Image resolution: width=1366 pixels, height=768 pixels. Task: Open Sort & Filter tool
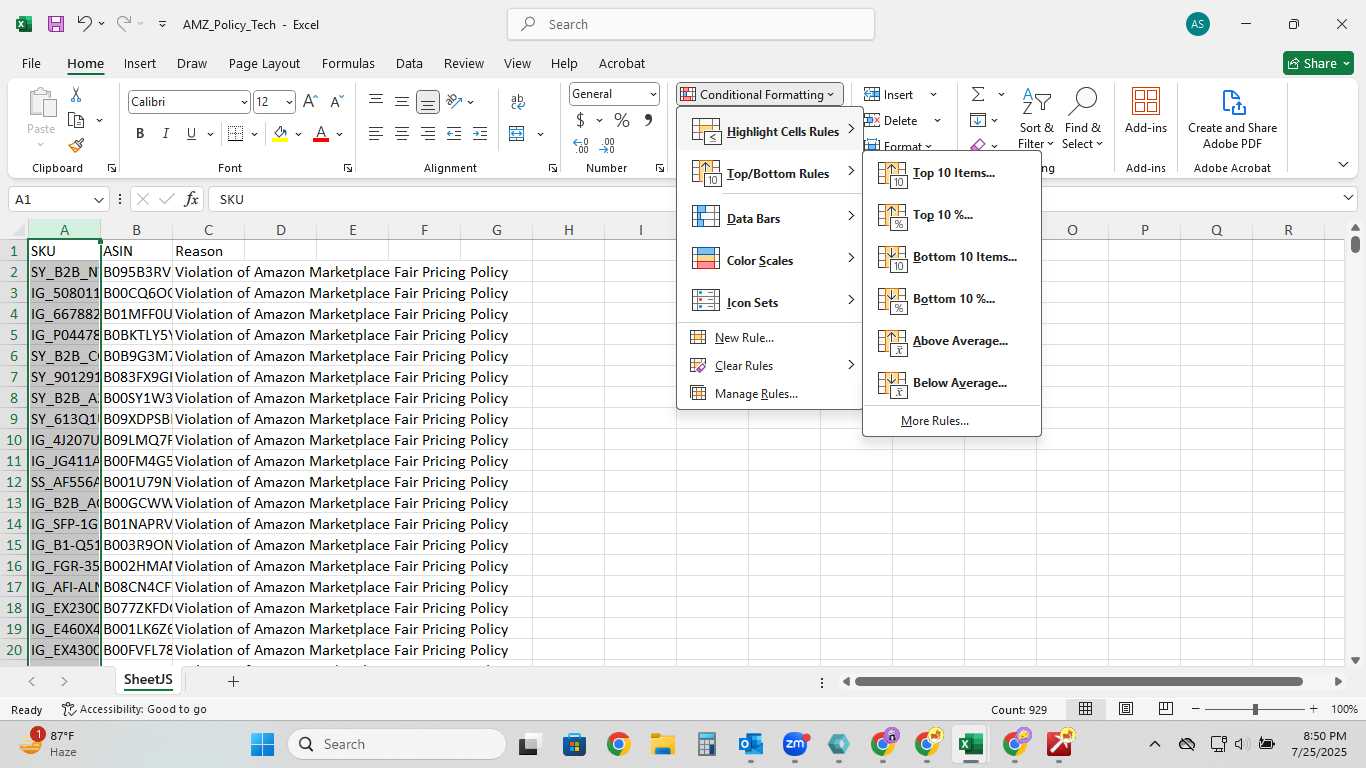[x=1036, y=120]
